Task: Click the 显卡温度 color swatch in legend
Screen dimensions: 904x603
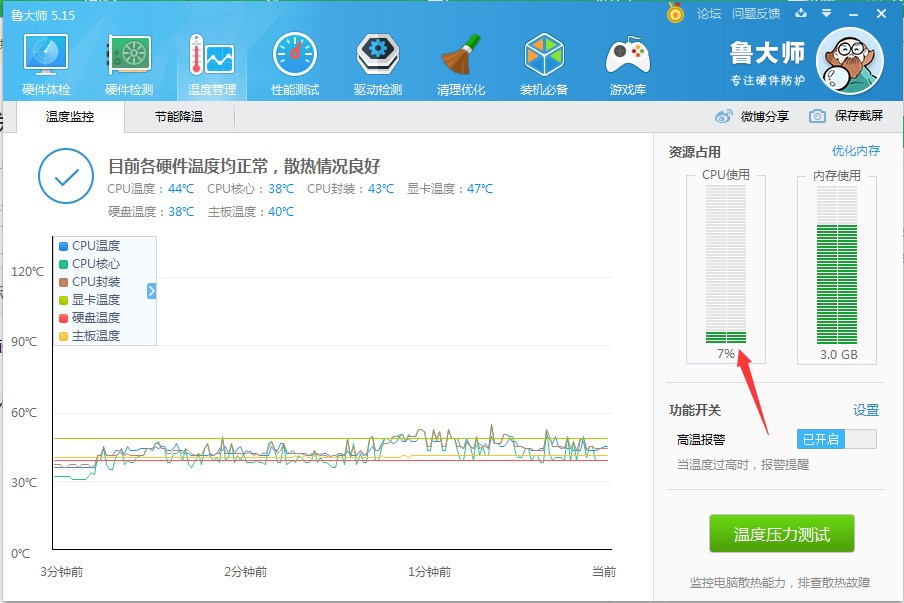Action: tap(63, 300)
